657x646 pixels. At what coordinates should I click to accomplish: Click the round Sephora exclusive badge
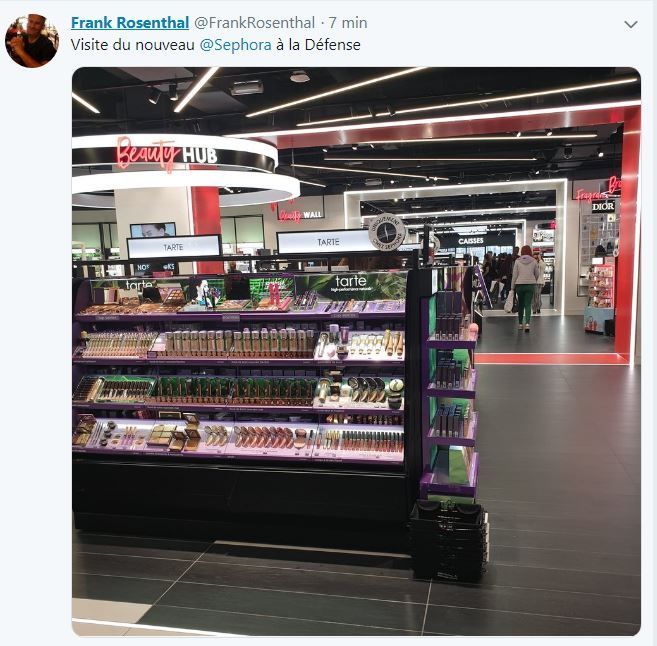(x=386, y=232)
